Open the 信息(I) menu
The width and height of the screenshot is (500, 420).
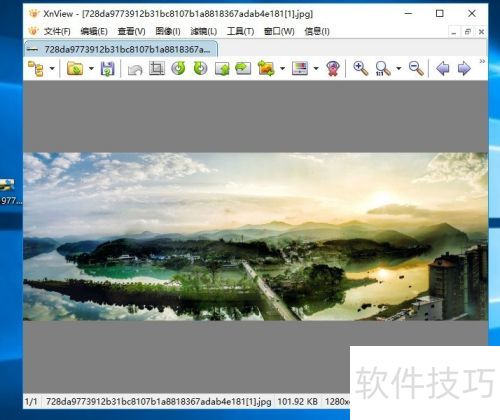tap(317, 31)
